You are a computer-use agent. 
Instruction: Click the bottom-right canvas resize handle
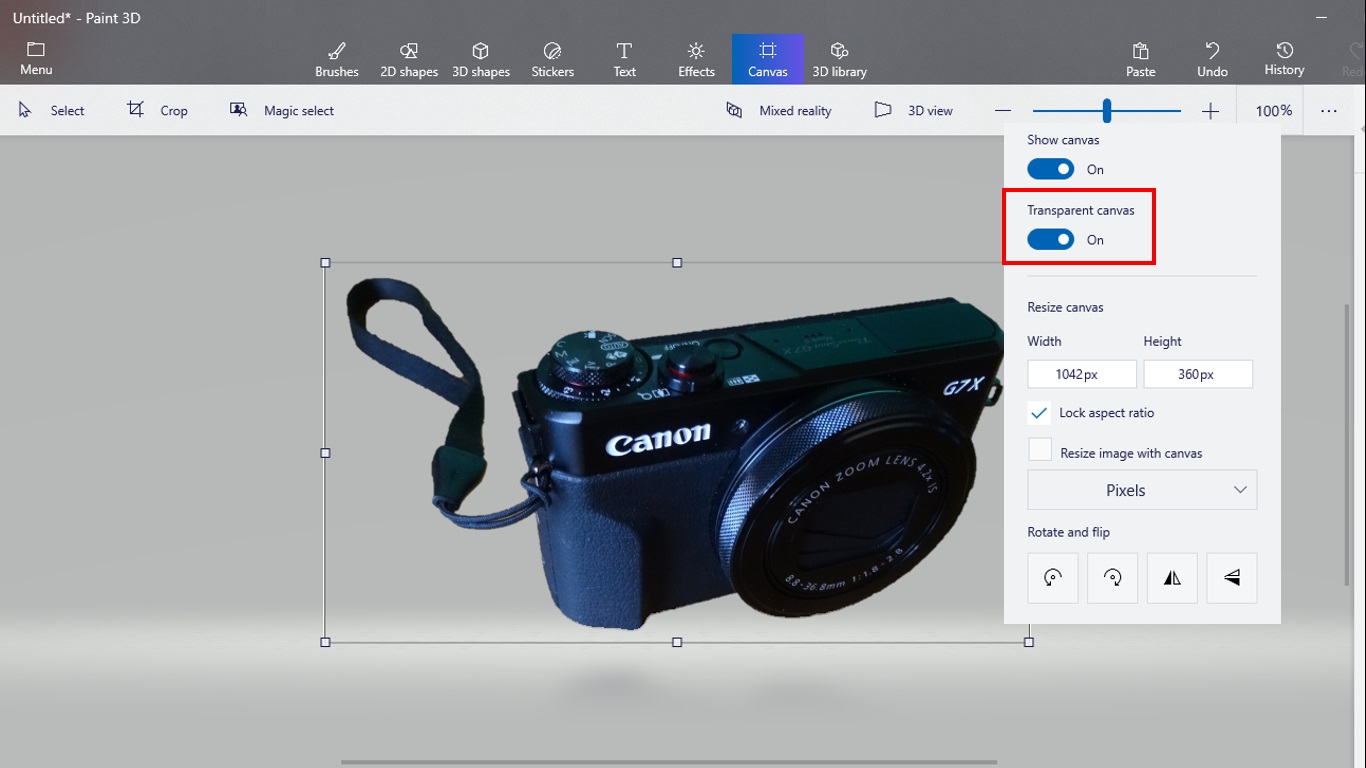point(1029,642)
